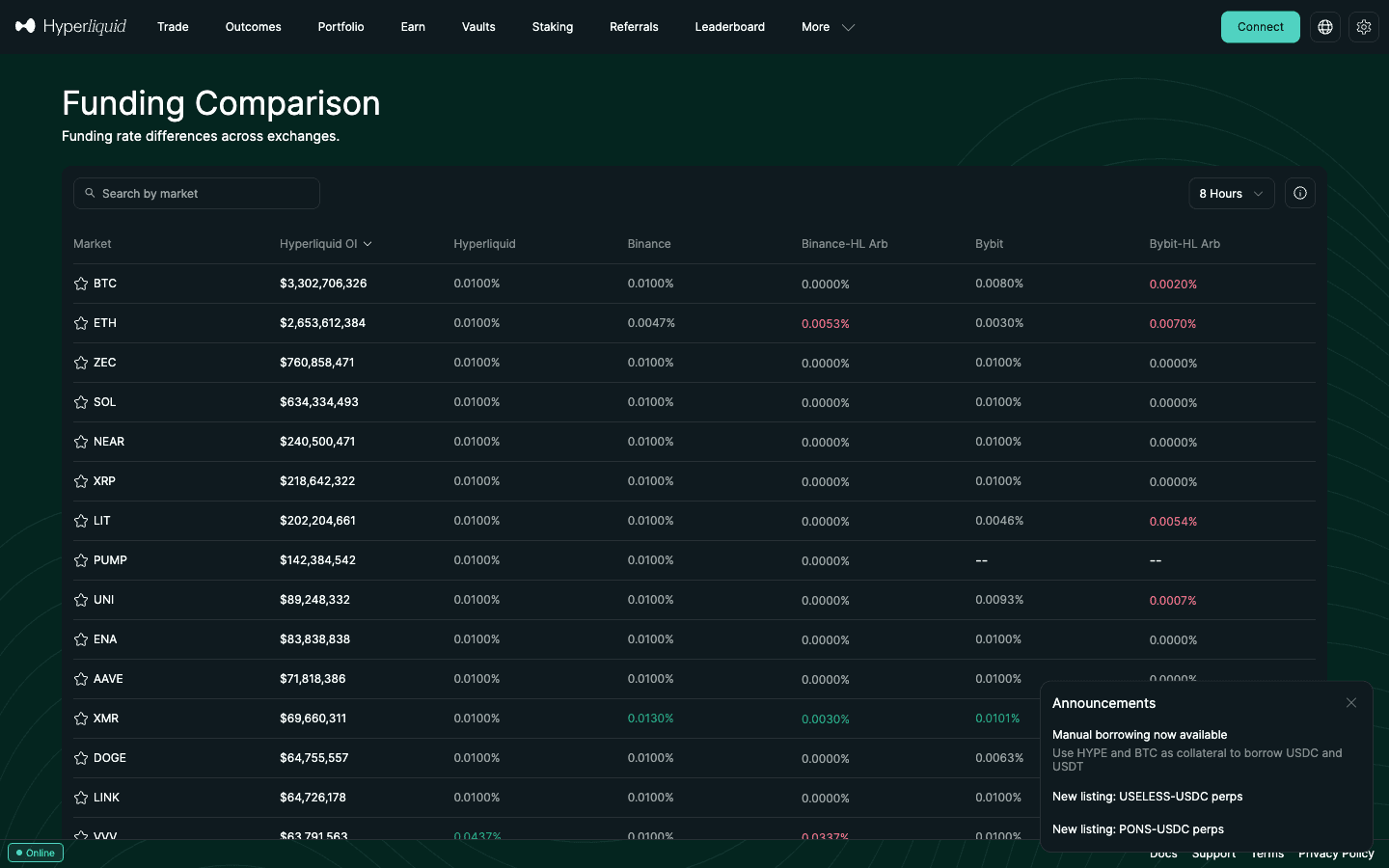1389x868 pixels.
Task: Open the USELESS-USDC perps listing announcement
Action: pyautogui.click(x=1148, y=797)
